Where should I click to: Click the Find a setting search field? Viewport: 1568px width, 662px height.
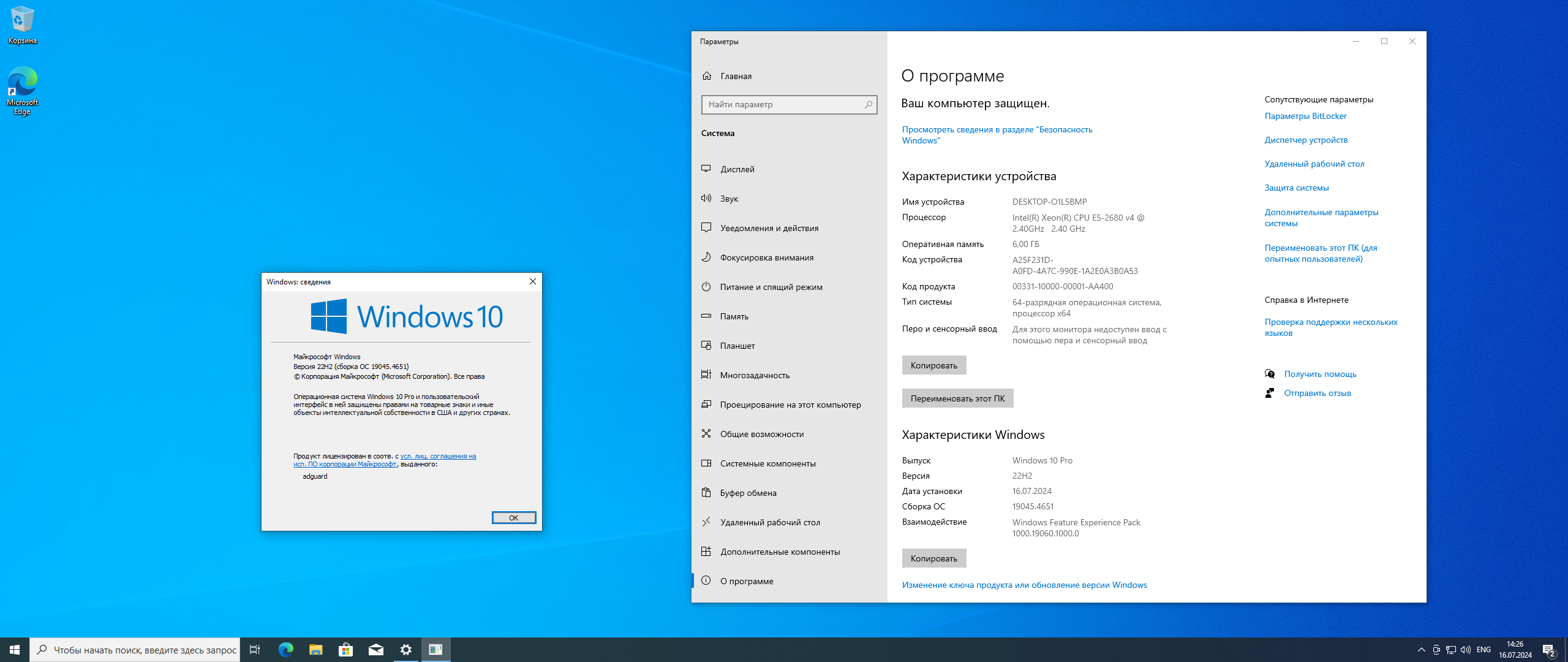coord(784,105)
